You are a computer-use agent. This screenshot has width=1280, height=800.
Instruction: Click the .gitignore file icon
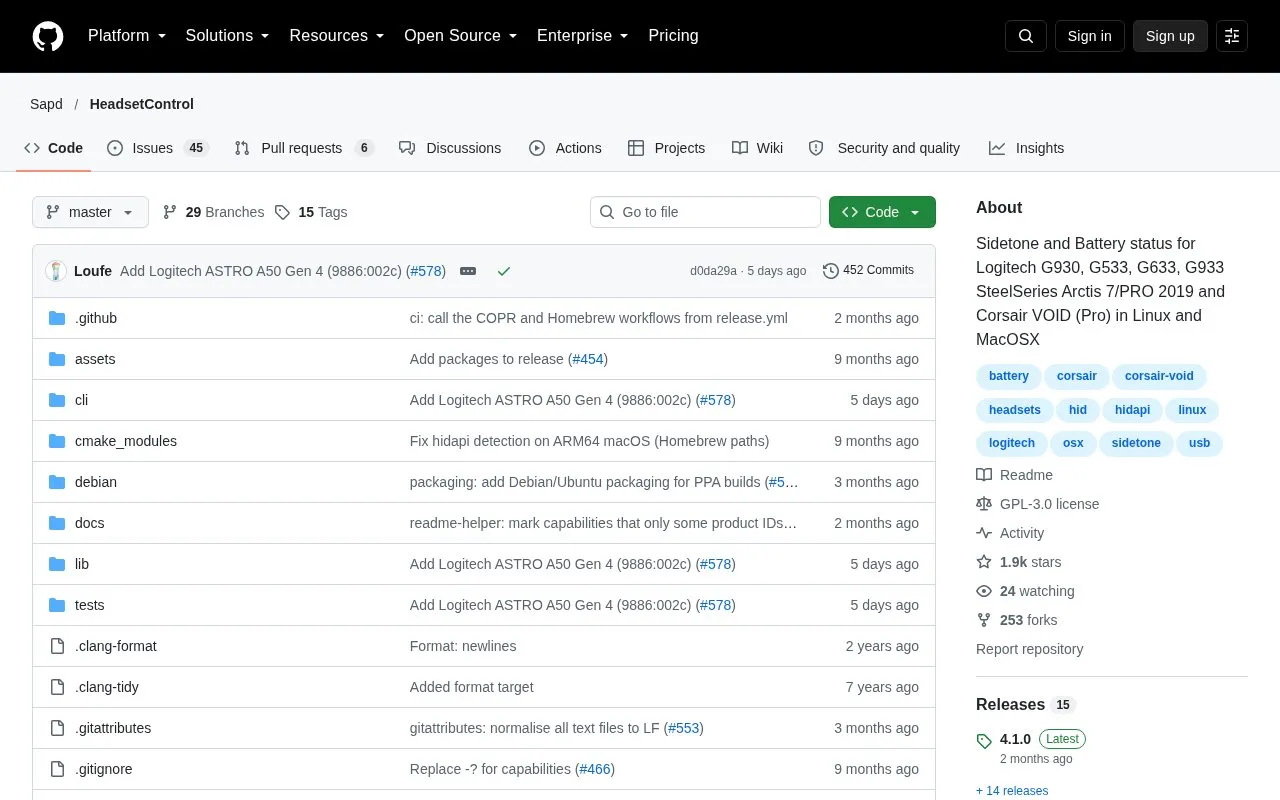(x=57, y=769)
